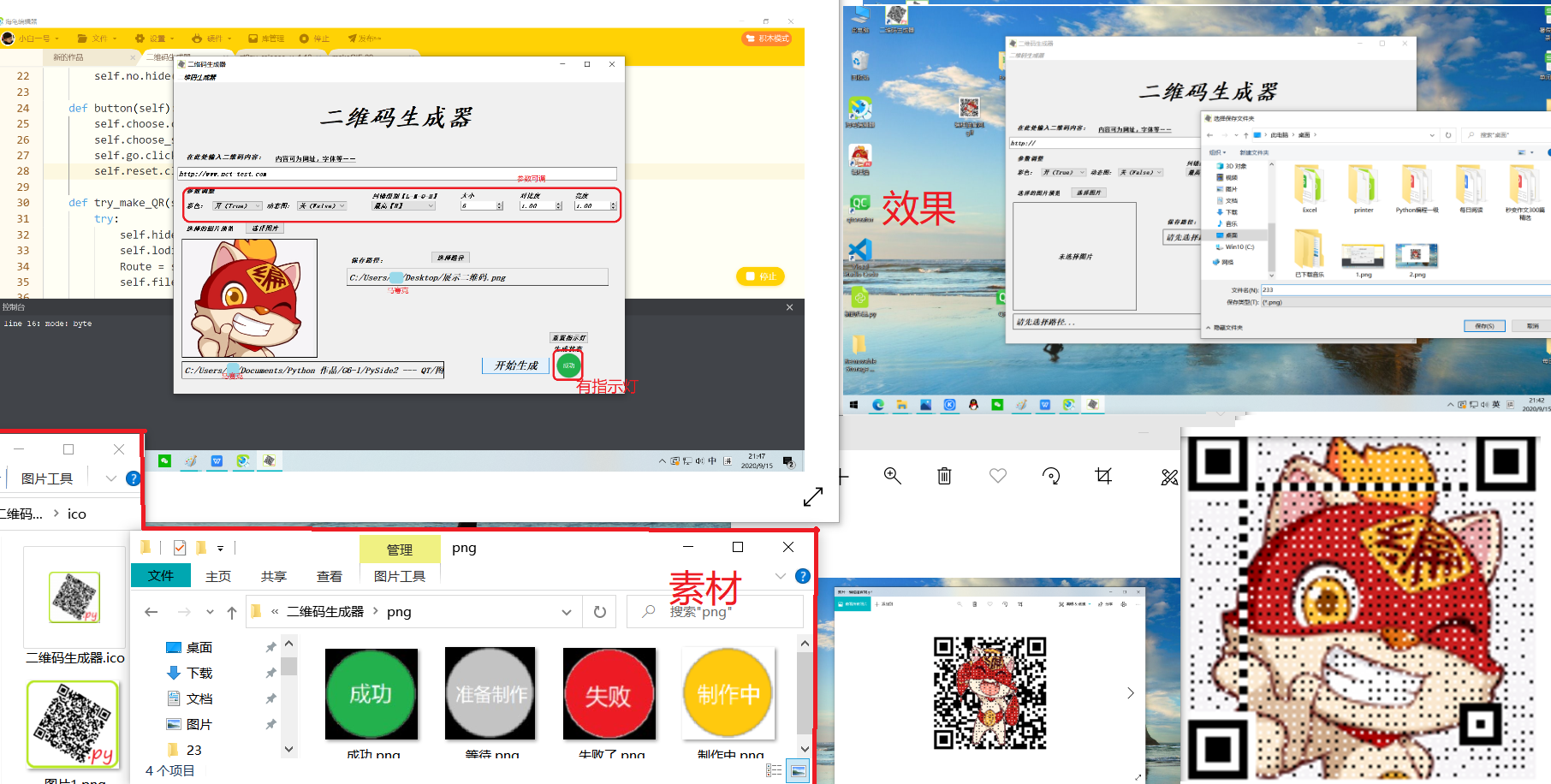Viewport: 1551px width, 784px height.
Task: Click the URL field containing http://www.nct test.com
Action: tap(397, 174)
